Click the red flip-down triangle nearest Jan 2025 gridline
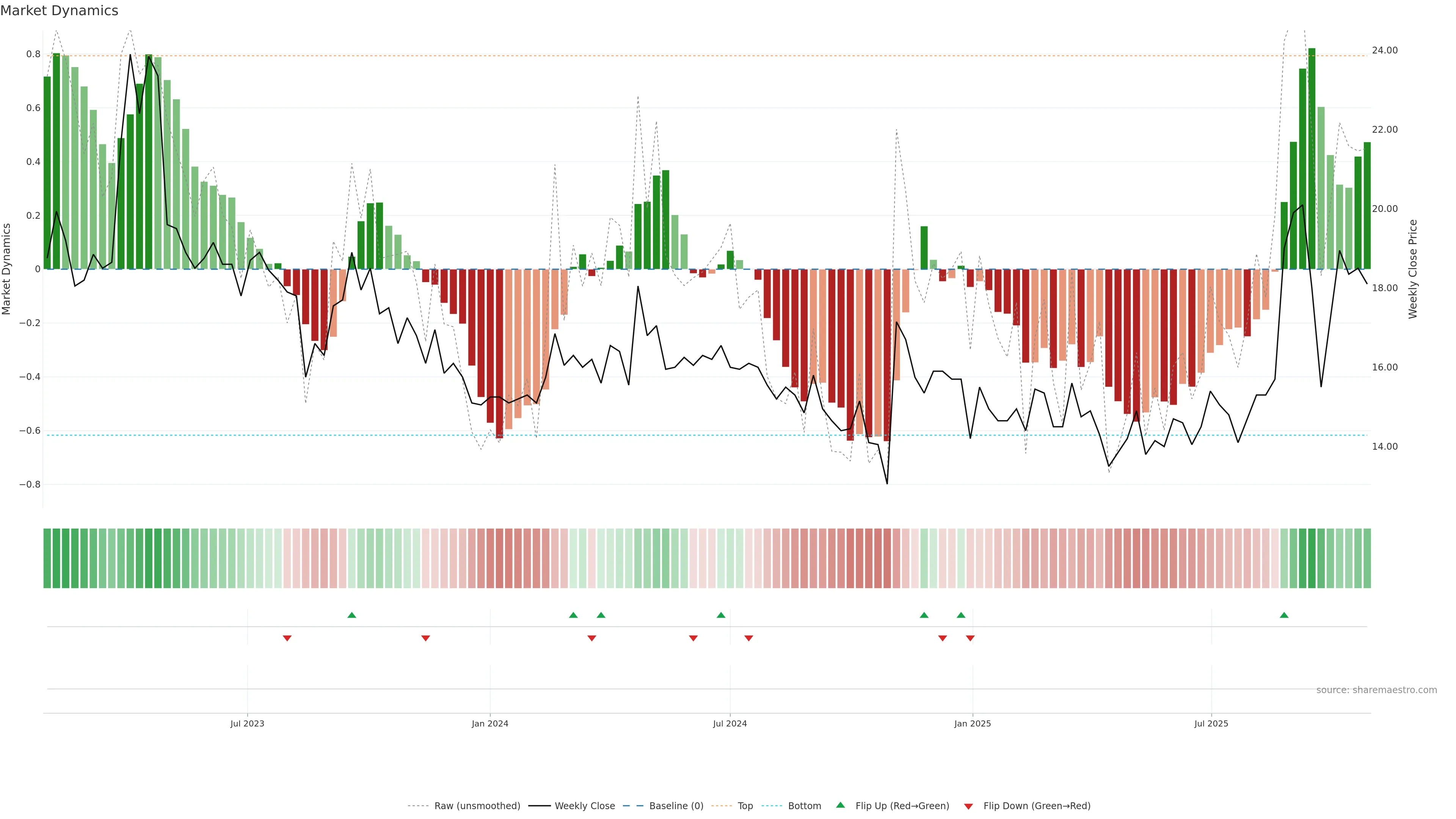Screen dimensions: 1456x819 tap(970, 638)
